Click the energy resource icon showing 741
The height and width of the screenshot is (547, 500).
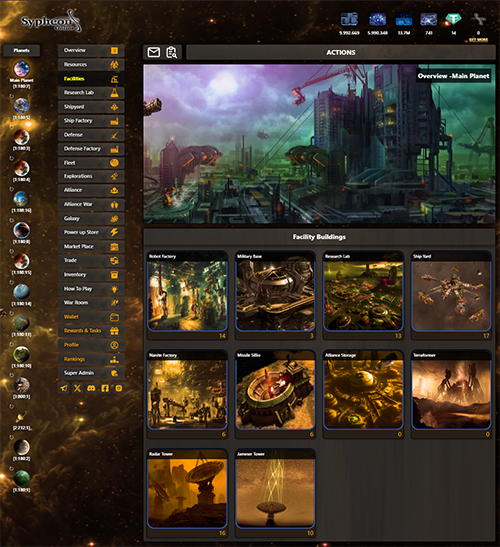tap(428, 20)
